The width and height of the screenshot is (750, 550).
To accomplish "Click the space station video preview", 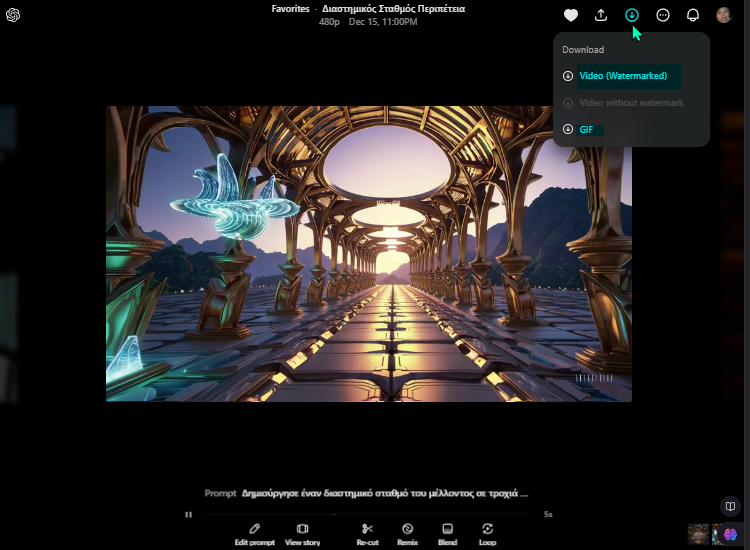I will pyautogui.click(x=368, y=253).
